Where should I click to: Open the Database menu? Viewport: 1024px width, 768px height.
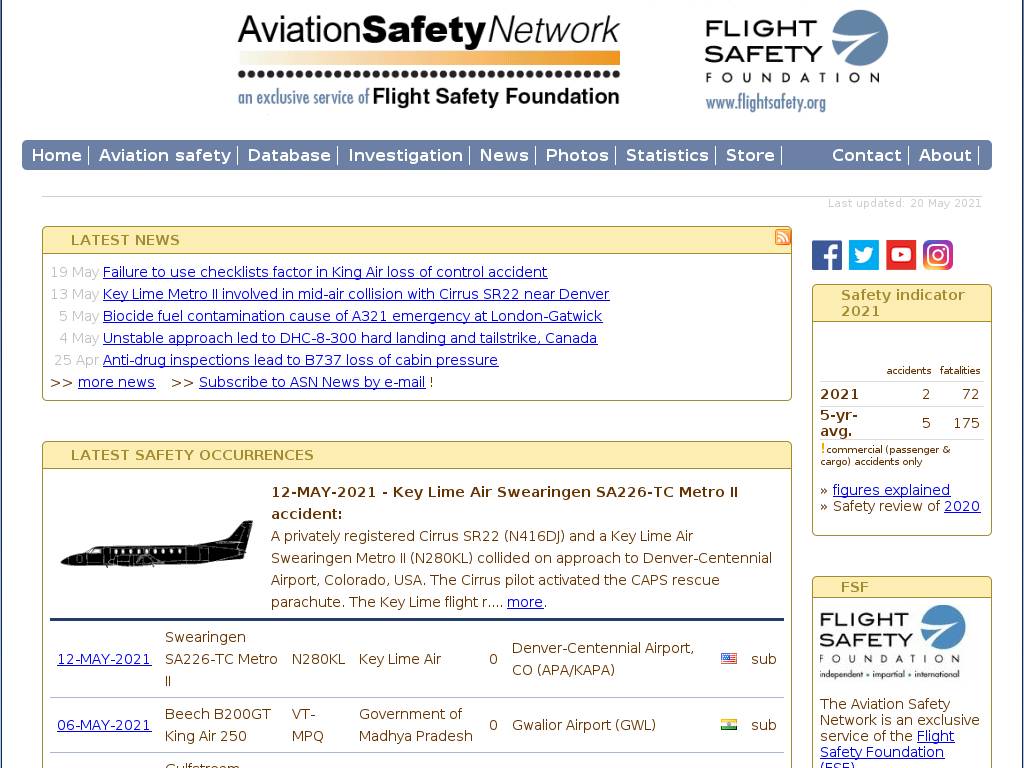coord(289,155)
